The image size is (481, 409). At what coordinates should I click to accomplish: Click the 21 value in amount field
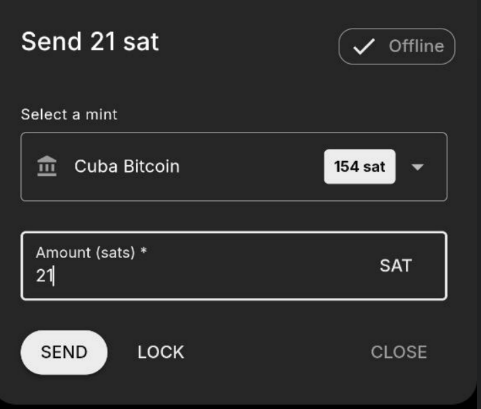pos(44,276)
